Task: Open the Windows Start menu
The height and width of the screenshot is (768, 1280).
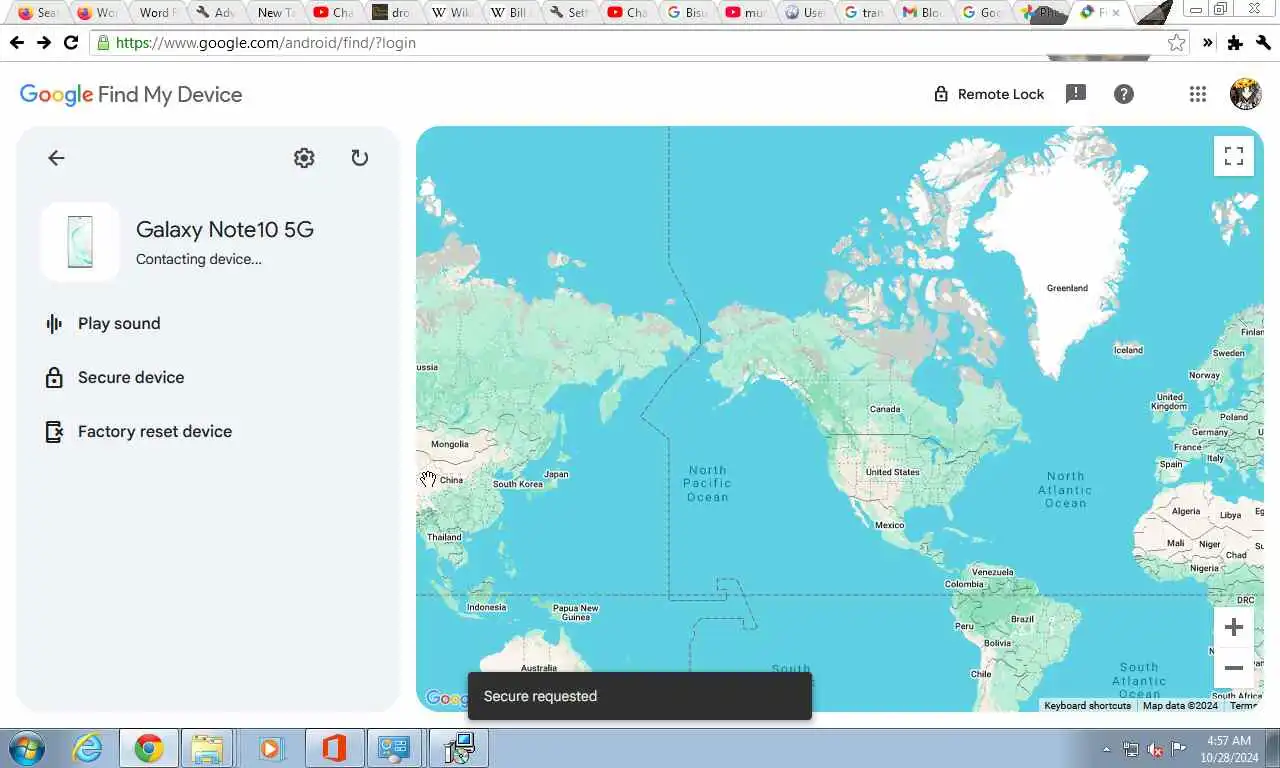Action: pos(26,748)
